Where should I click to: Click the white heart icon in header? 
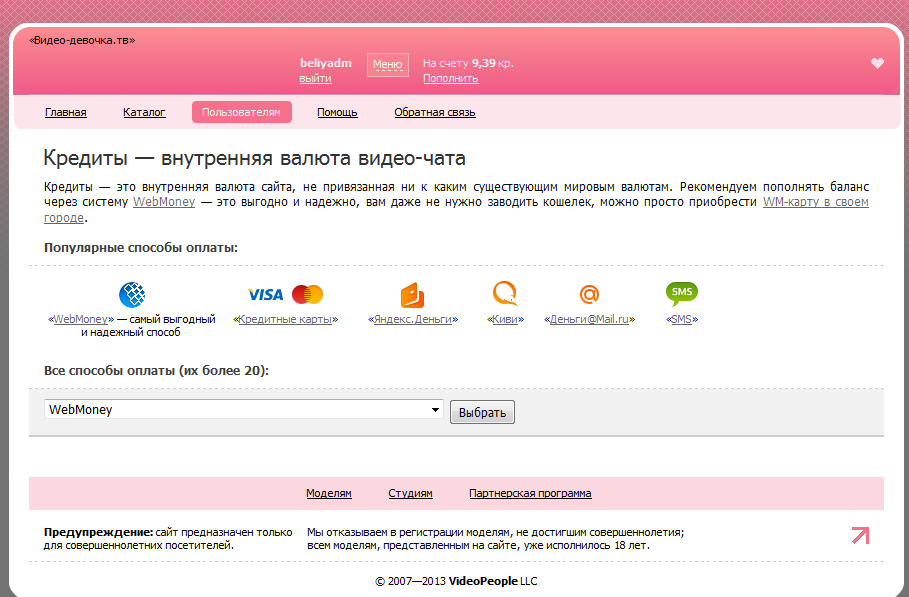coord(877,63)
